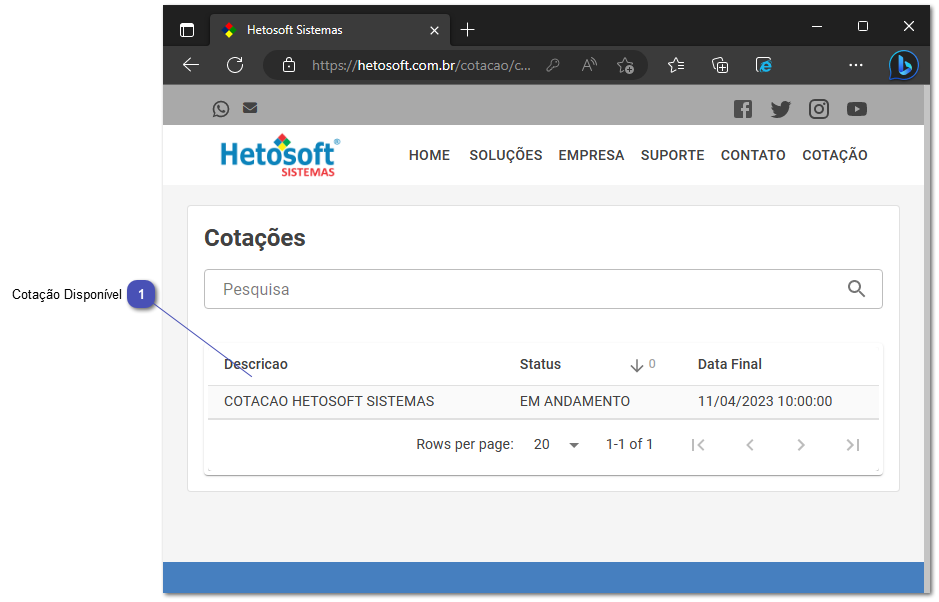Open Hetosoft's Twitter profile icon
The width and height of the screenshot is (939, 602).
(x=781, y=108)
